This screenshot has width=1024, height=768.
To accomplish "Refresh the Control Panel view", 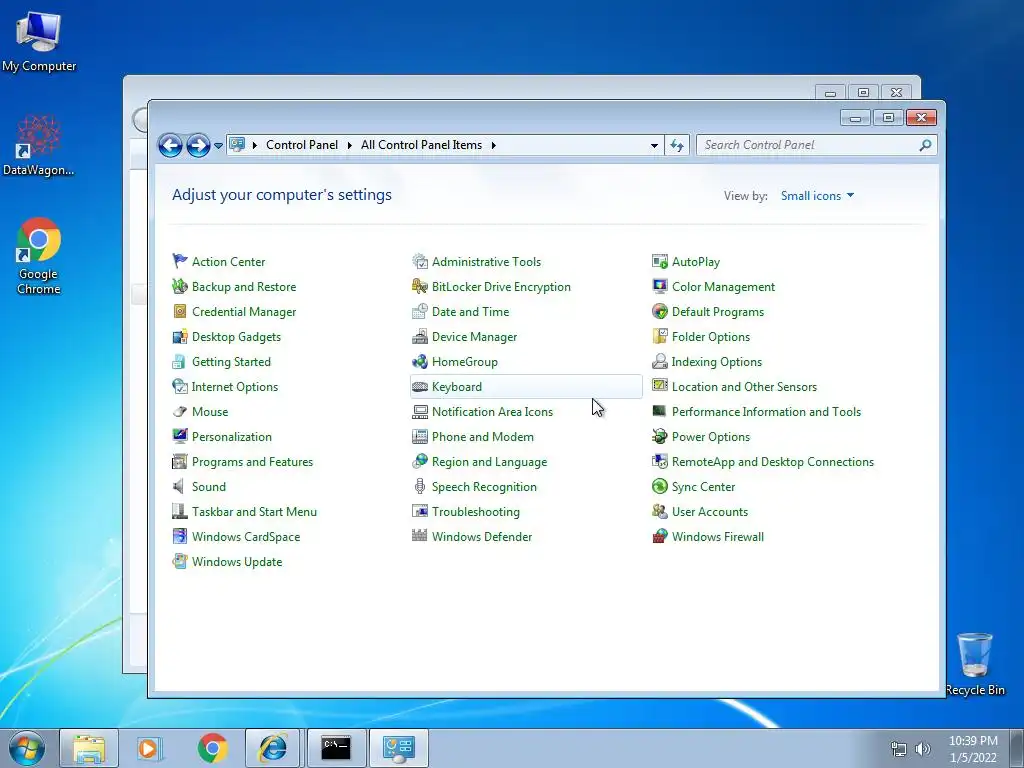I will [677, 146].
